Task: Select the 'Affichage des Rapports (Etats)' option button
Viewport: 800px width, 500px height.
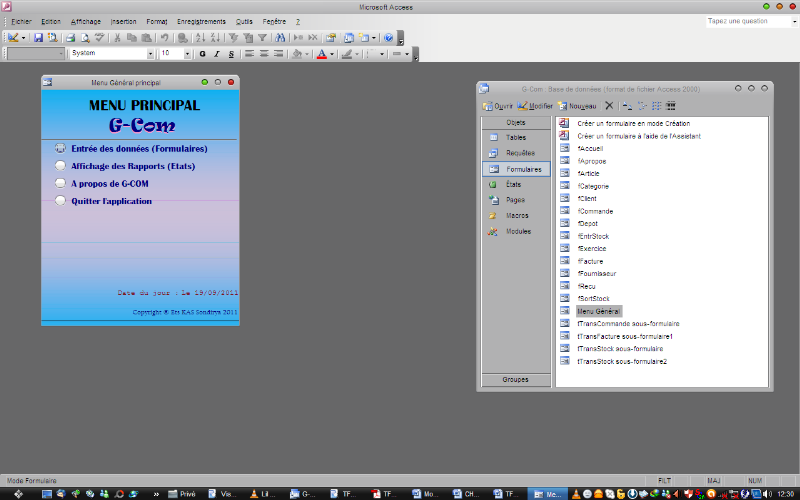Action: click(x=61, y=166)
